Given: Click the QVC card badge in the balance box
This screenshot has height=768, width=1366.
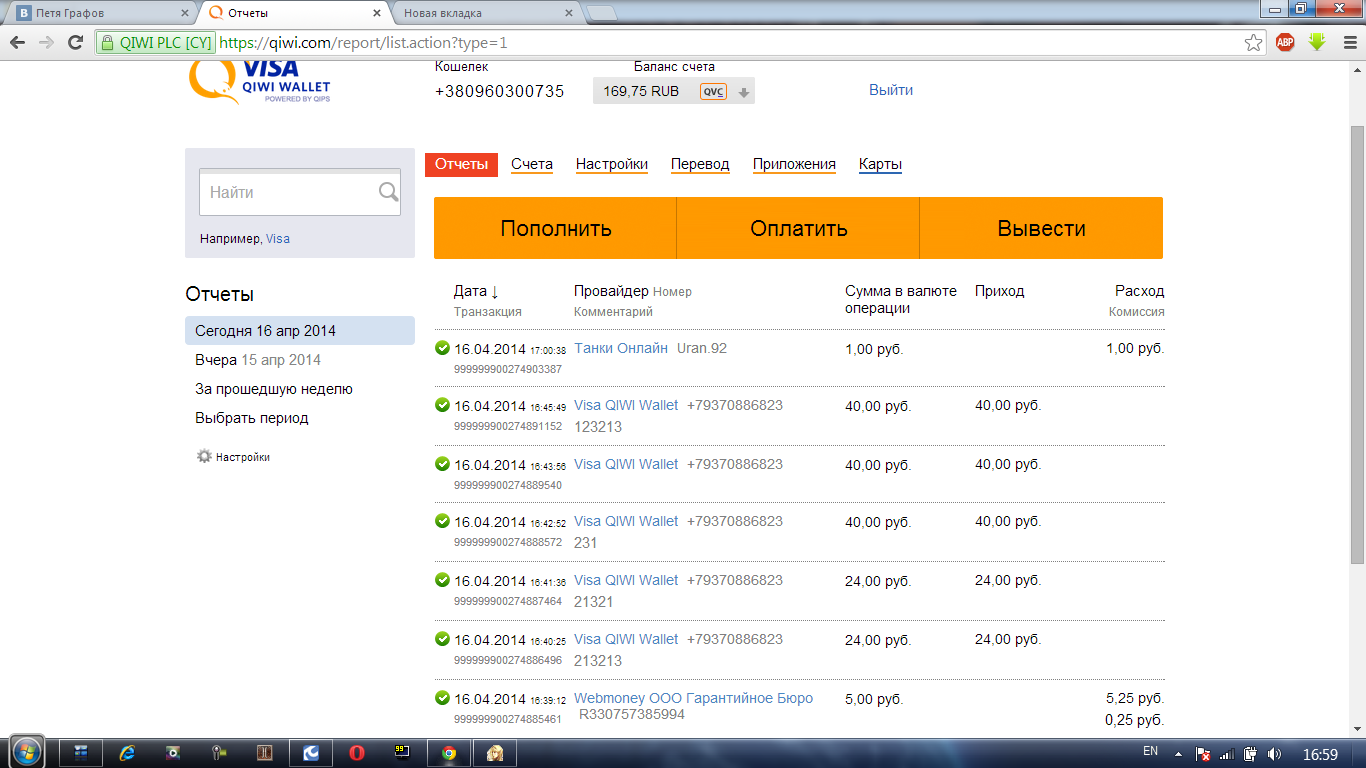Looking at the screenshot, I should [x=713, y=91].
